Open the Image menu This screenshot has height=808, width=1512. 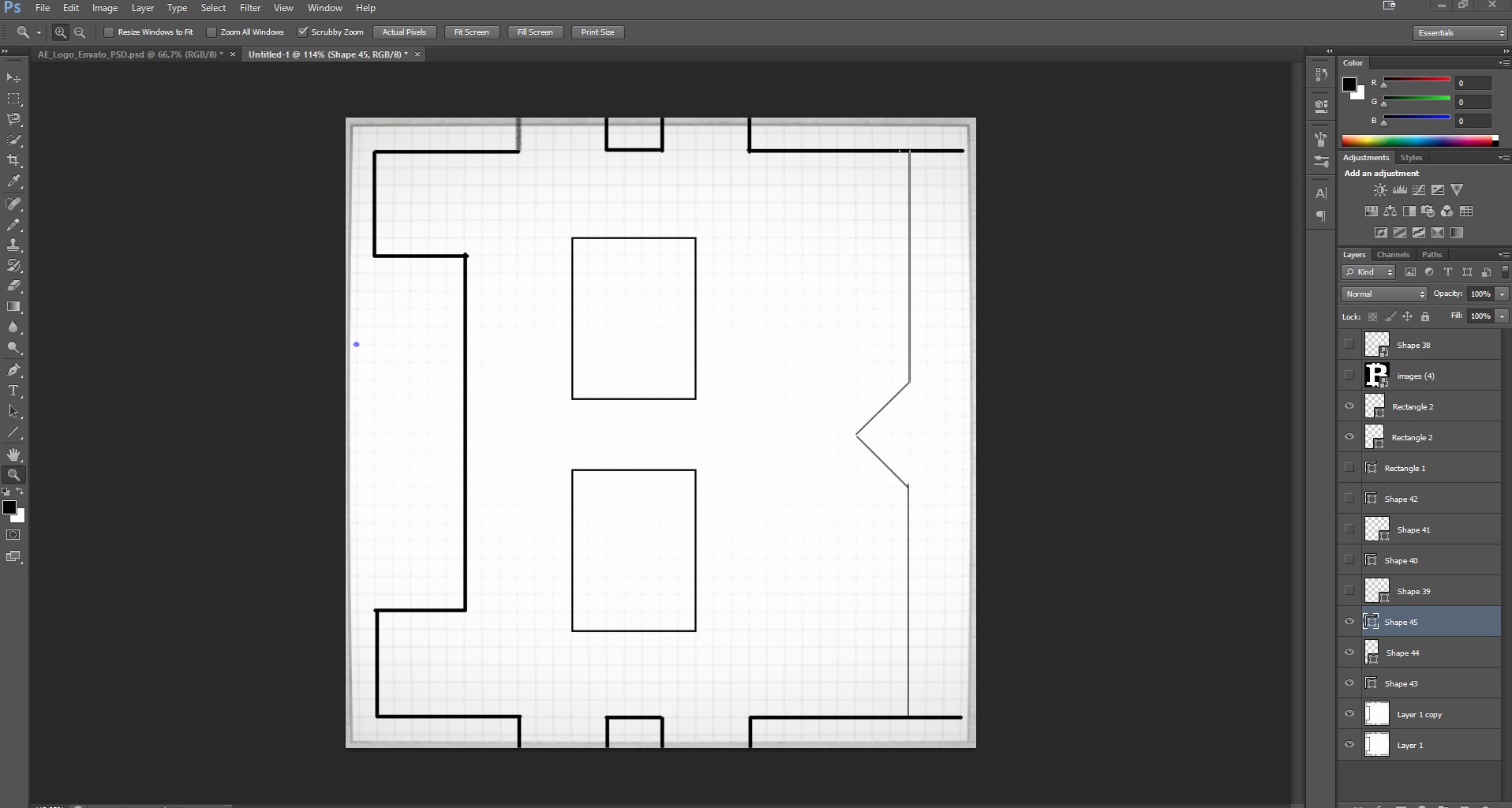coord(105,8)
